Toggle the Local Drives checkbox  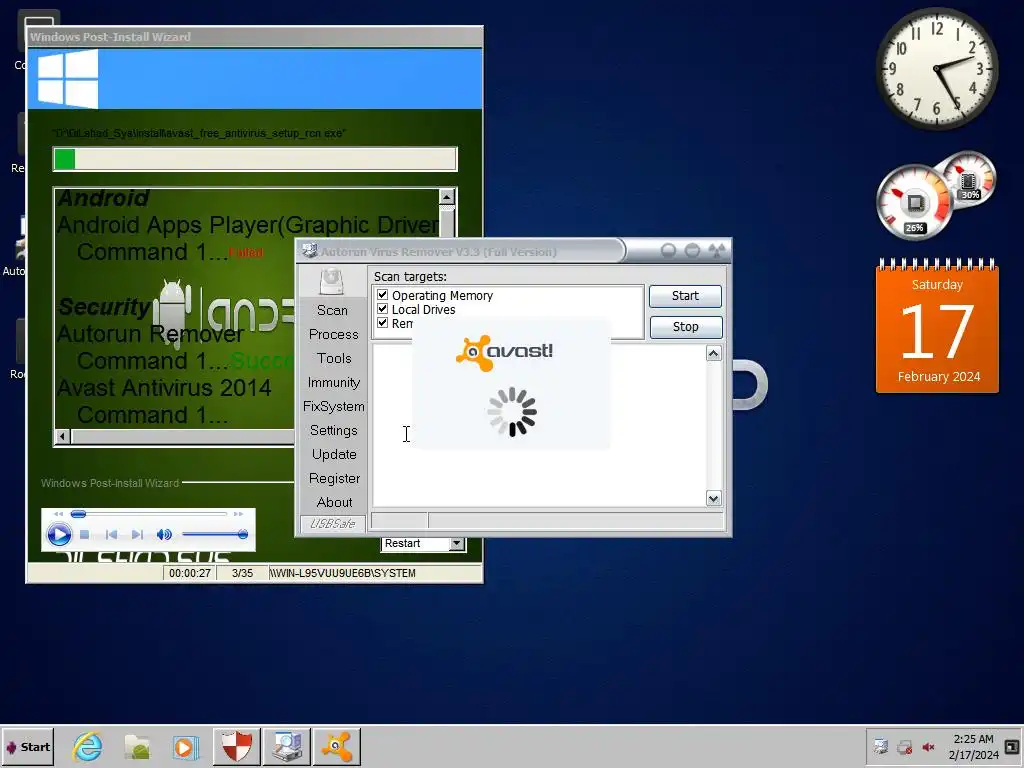(383, 309)
